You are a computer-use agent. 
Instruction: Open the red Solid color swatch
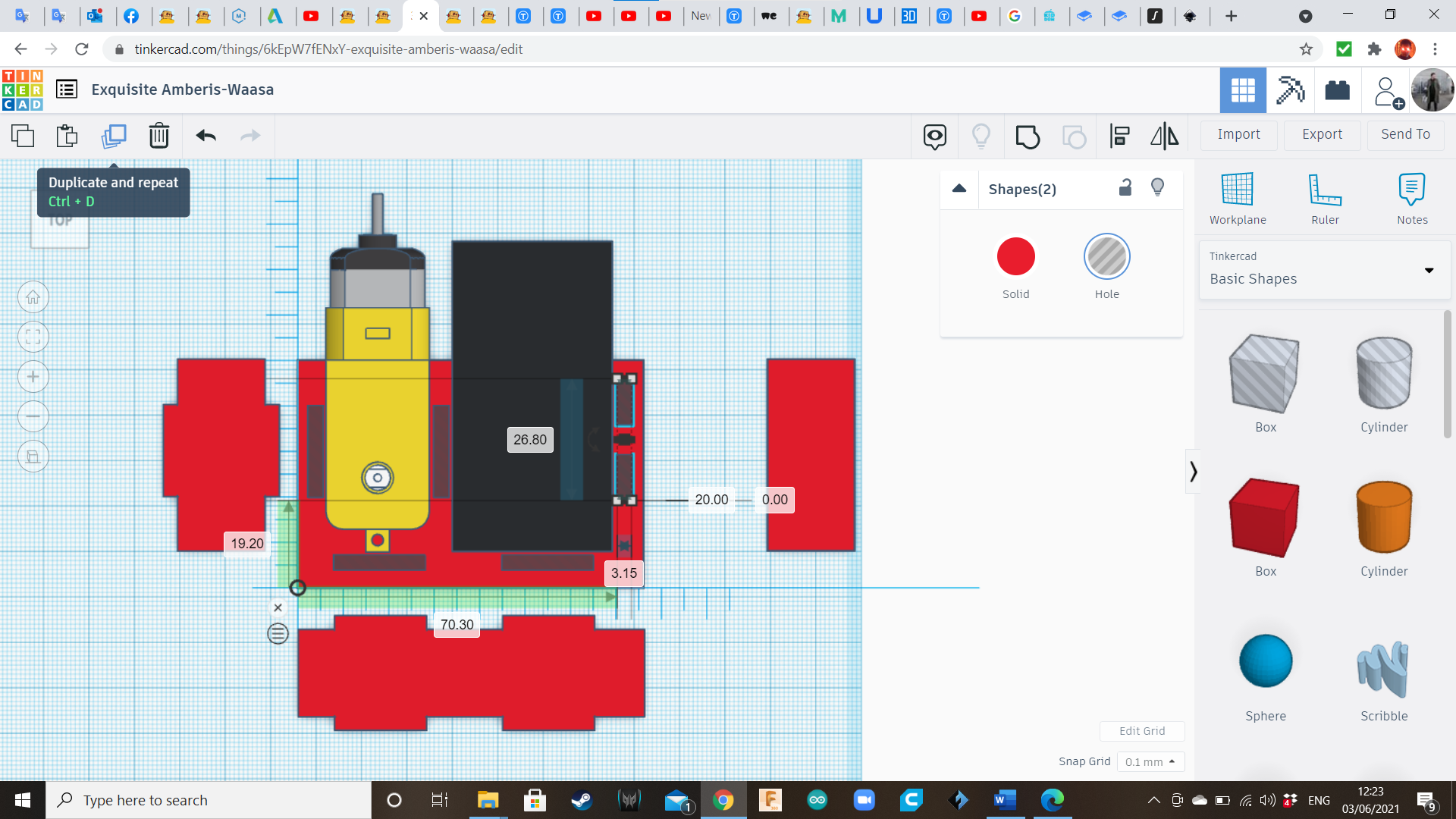tap(1015, 257)
